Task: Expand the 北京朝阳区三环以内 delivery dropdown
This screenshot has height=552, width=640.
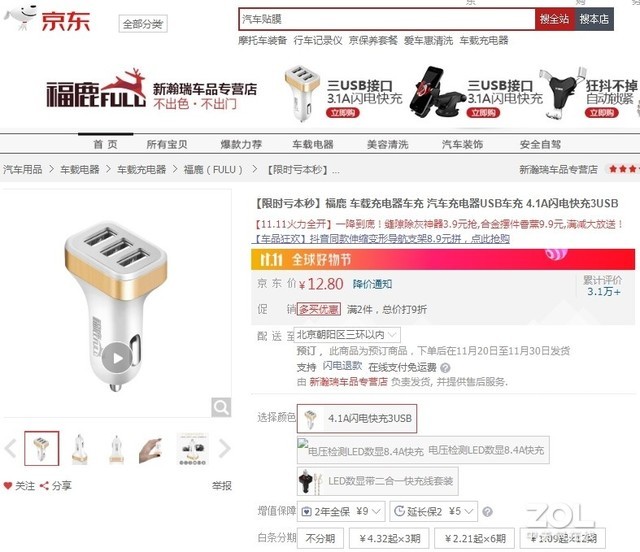Action: point(349,335)
